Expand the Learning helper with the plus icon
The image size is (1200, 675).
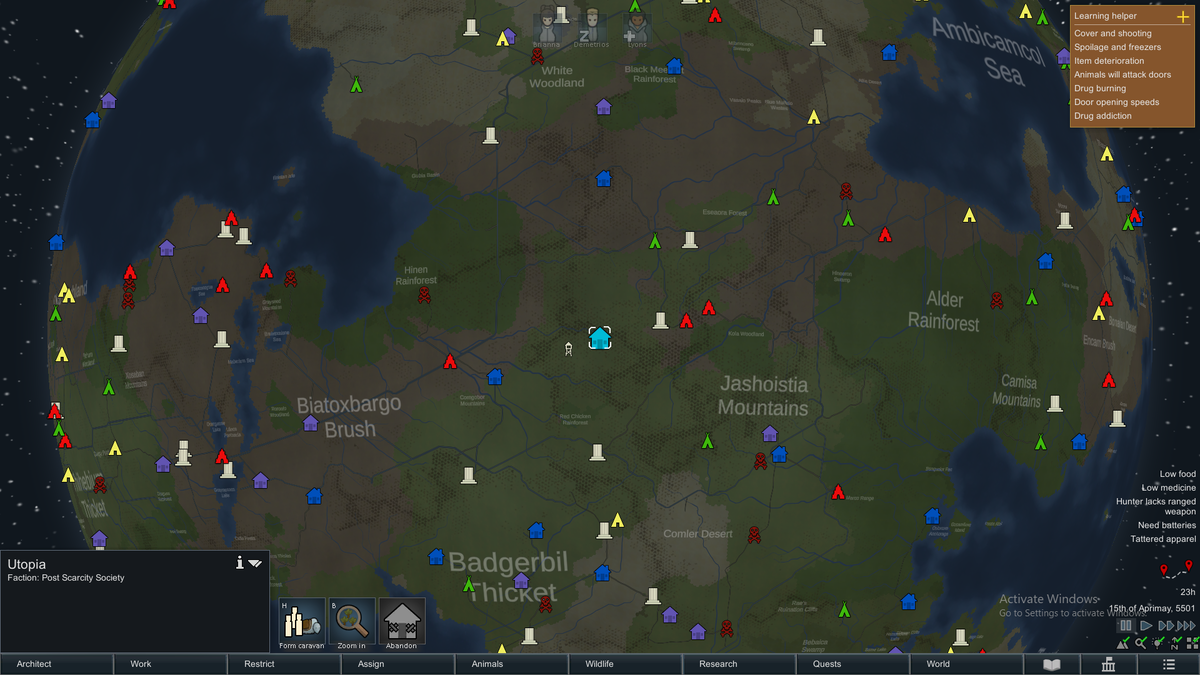coord(1183,17)
